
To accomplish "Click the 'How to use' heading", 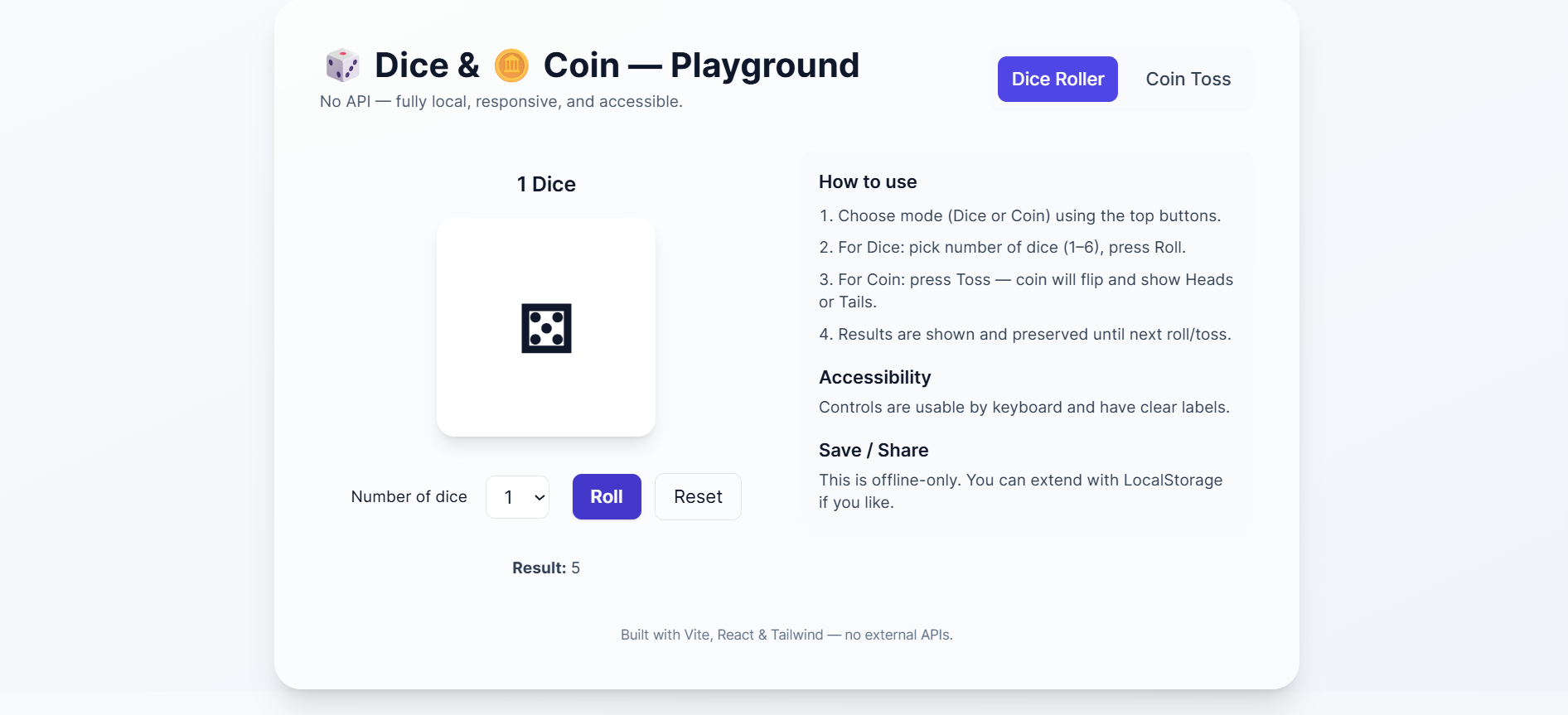I will pyautogui.click(x=867, y=181).
